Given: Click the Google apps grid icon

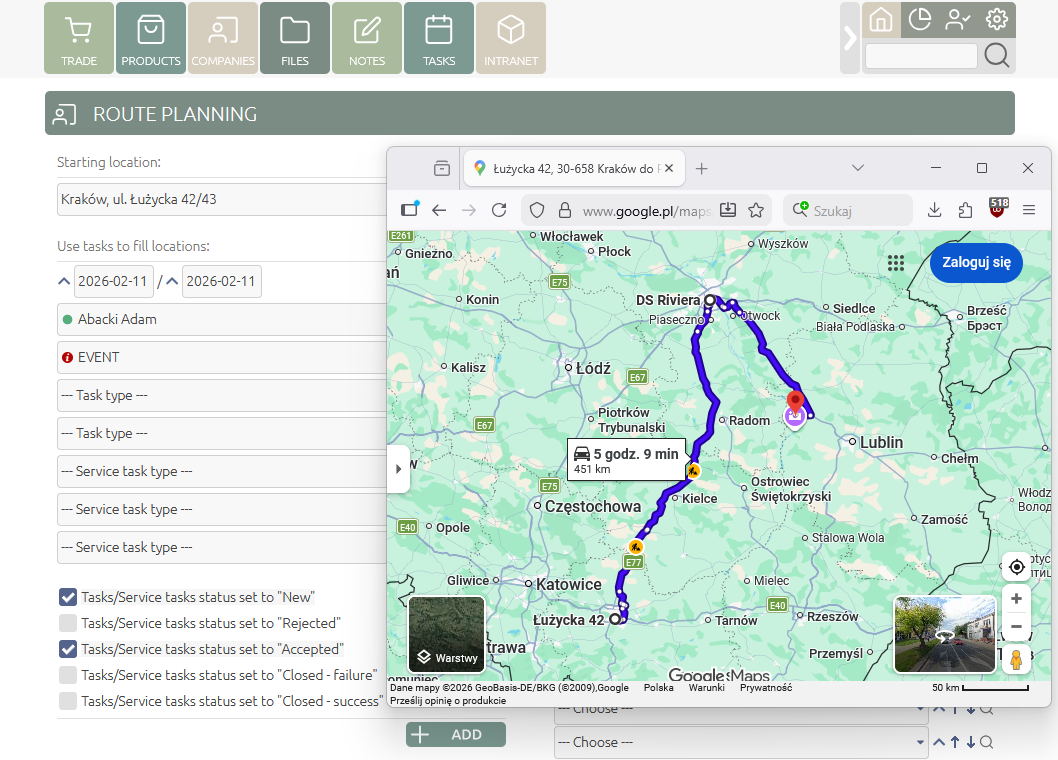Looking at the screenshot, I should (x=896, y=263).
